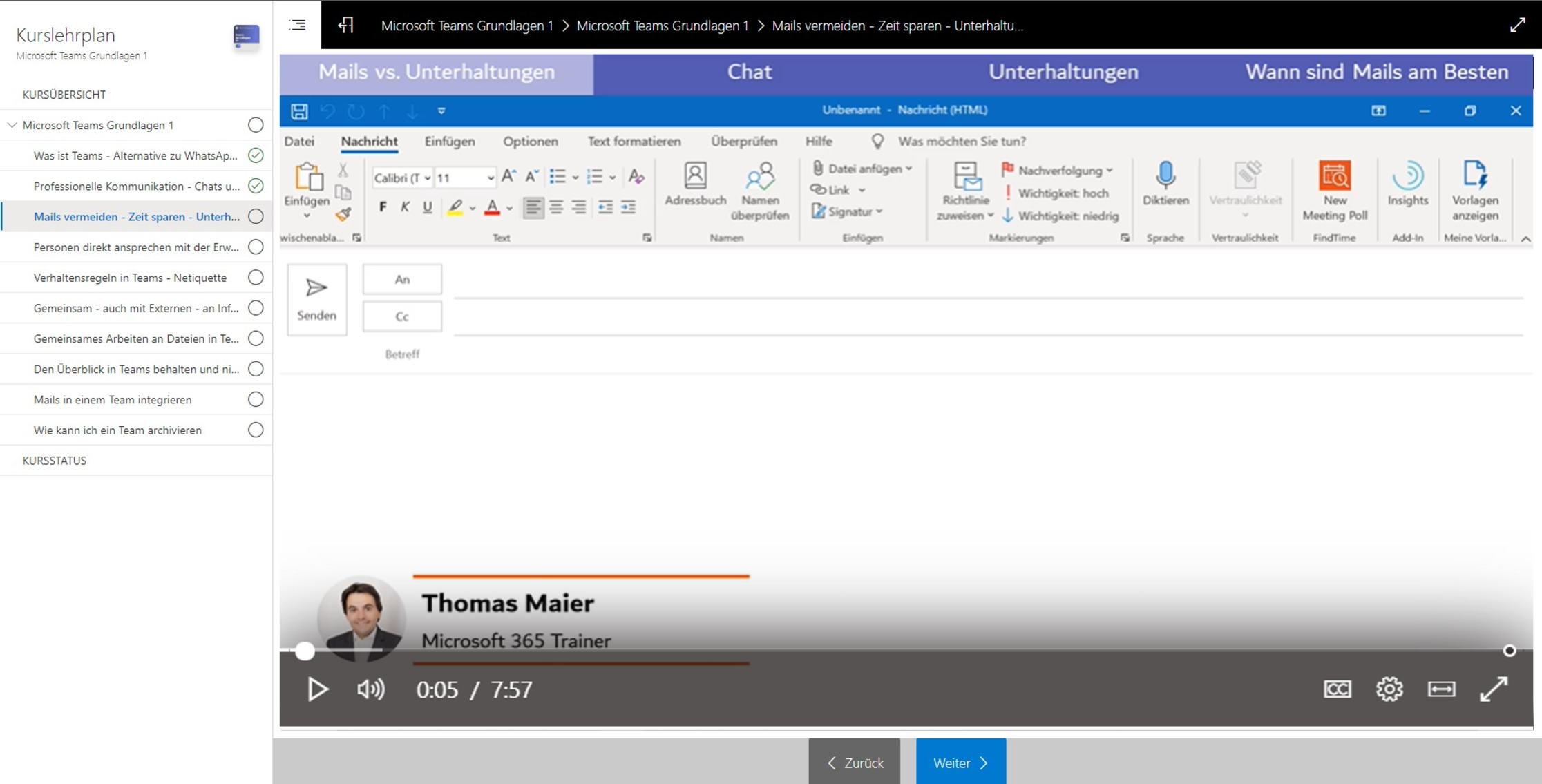Expand Nachverfolgung dropdown

(1110, 171)
